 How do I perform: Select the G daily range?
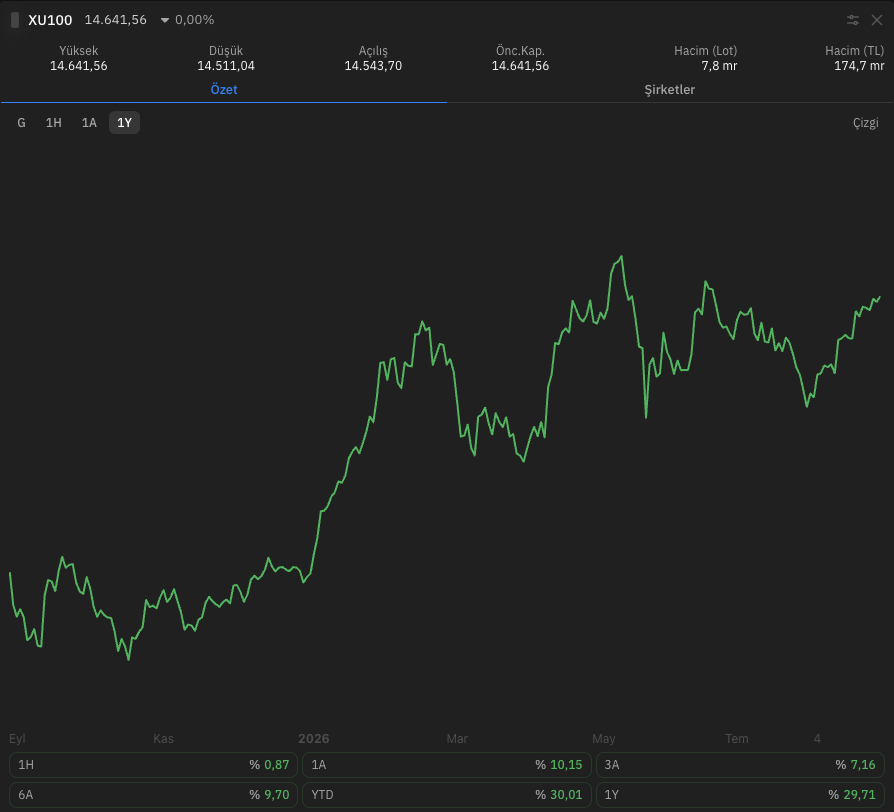click(x=22, y=123)
